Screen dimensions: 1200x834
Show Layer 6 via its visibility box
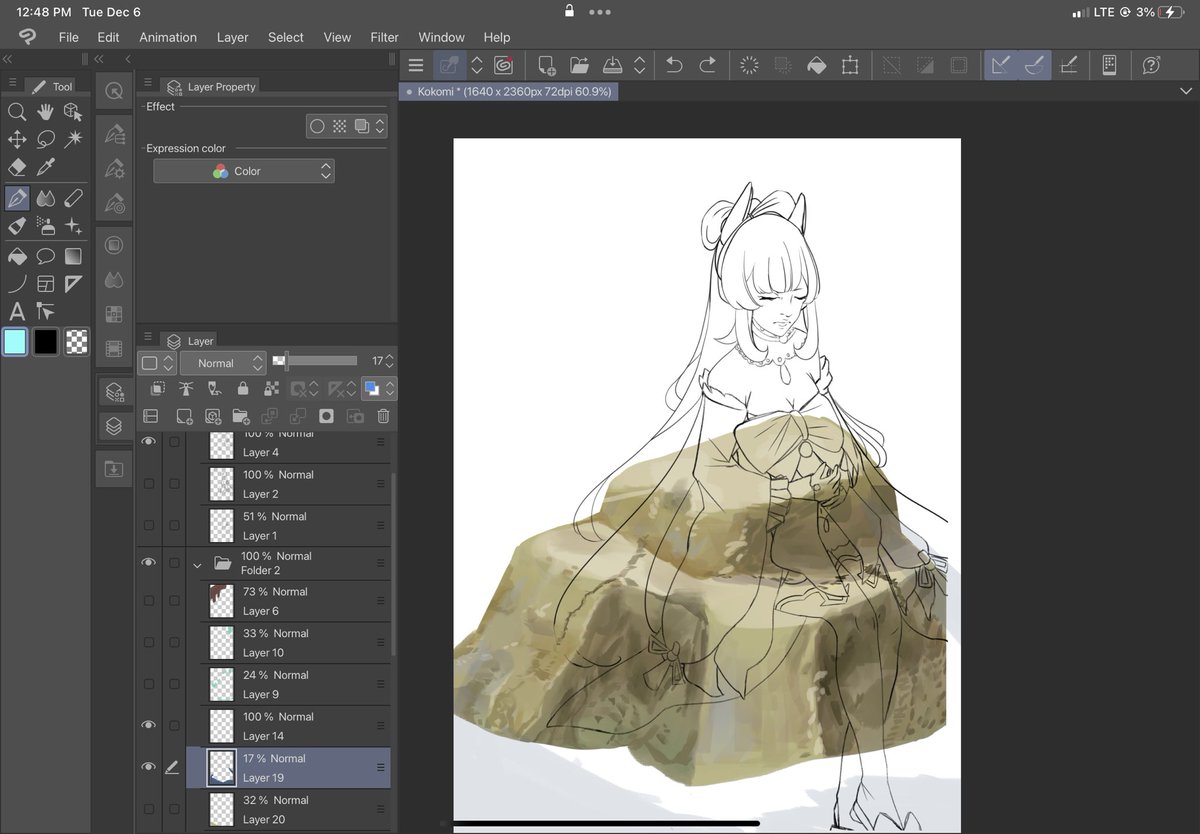(149, 601)
